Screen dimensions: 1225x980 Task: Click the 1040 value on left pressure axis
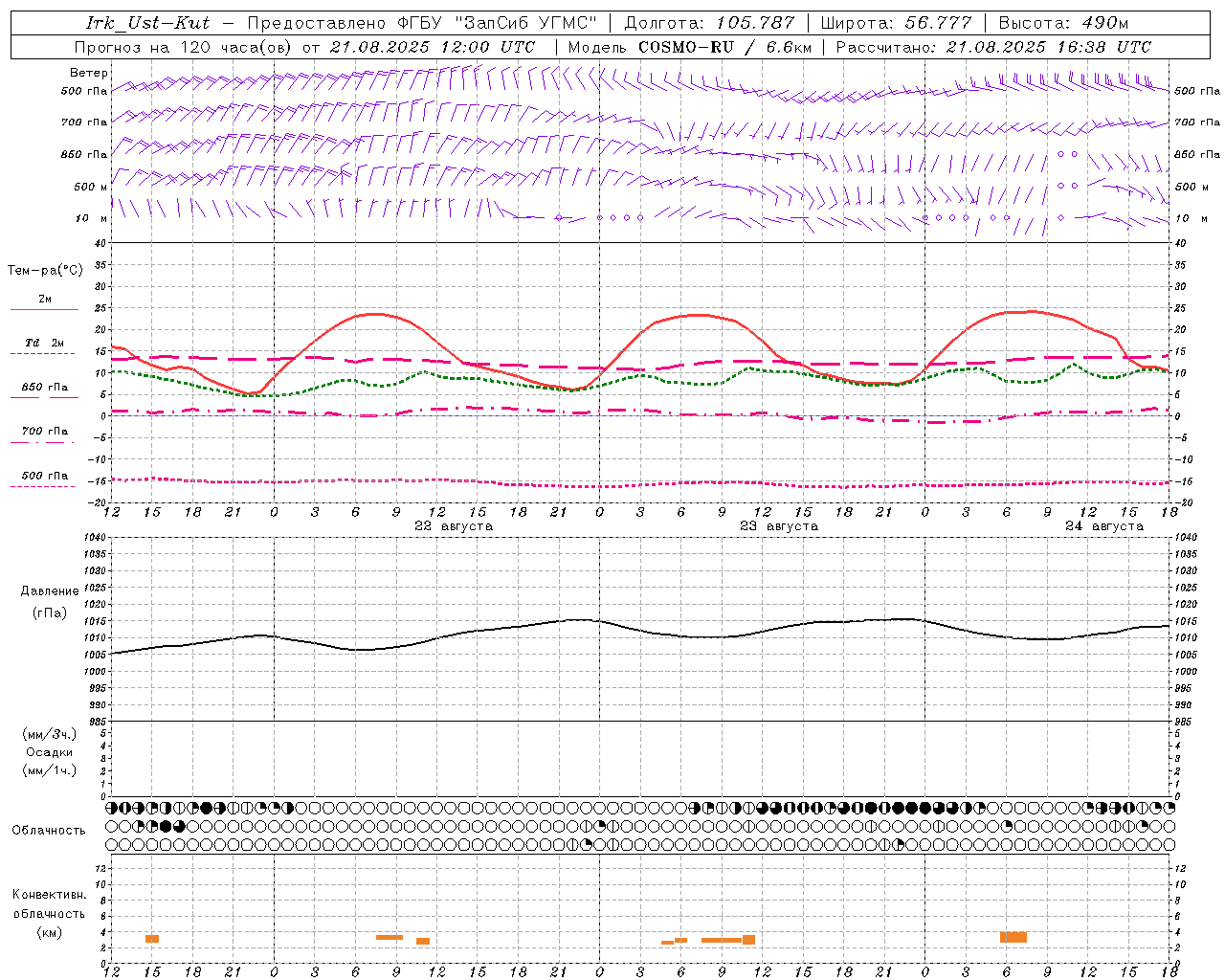pyautogui.click(x=94, y=537)
